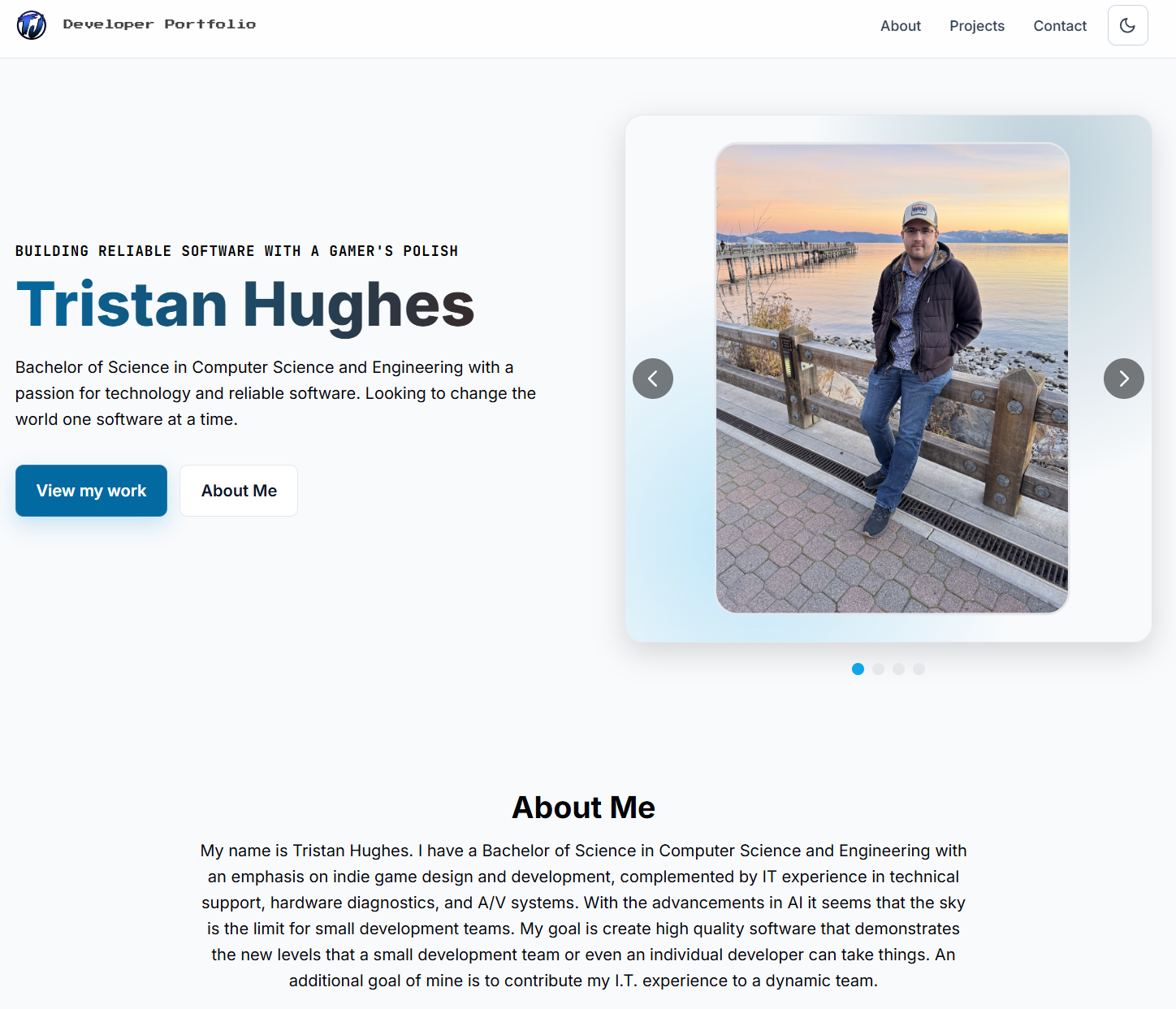This screenshot has height=1009, width=1176.
Task: Click the "Tristan Hughes" hero heading
Action: [244, 305]
